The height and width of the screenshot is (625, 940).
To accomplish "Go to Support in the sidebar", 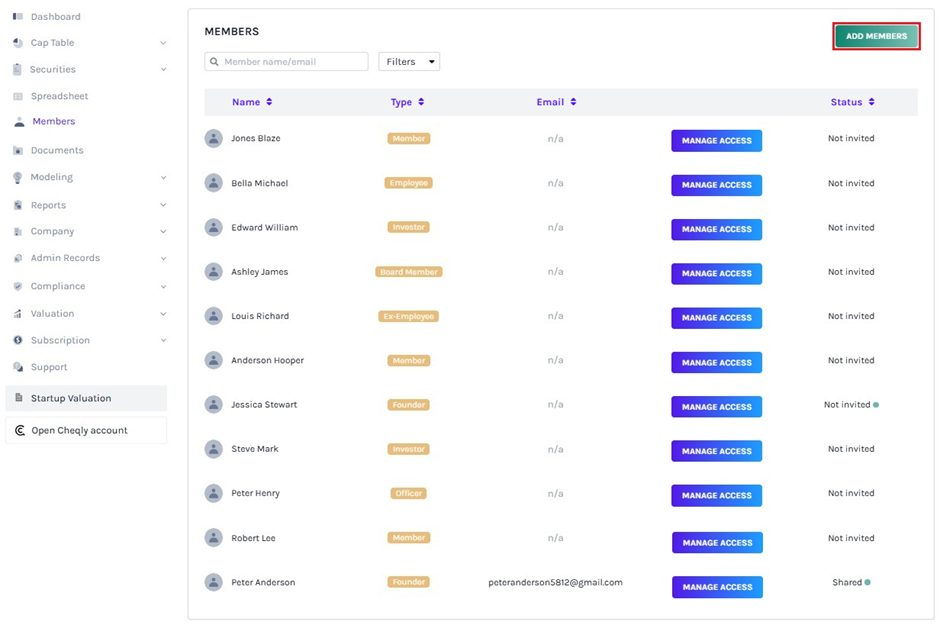I will coord(49,368).
